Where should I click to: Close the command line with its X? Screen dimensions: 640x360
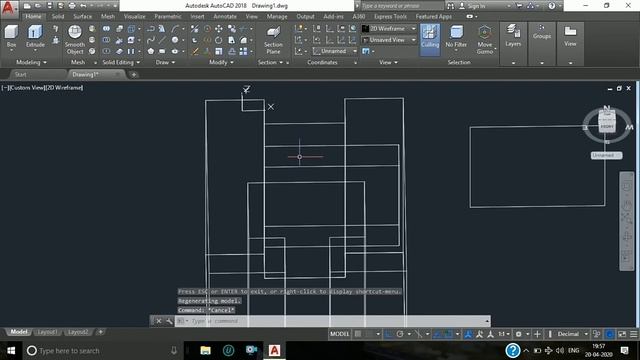[x=159, y=321]
